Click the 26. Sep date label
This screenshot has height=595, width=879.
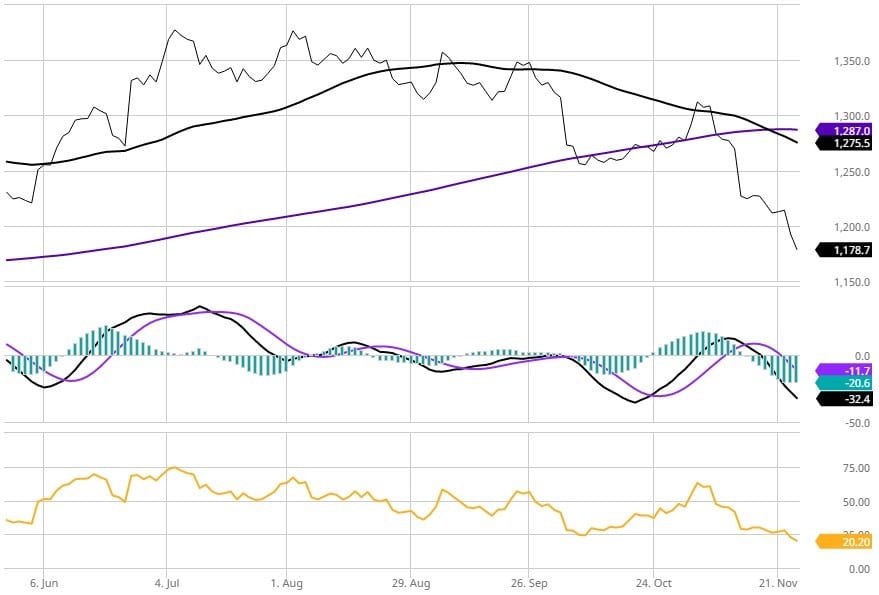tap(532, 581)
